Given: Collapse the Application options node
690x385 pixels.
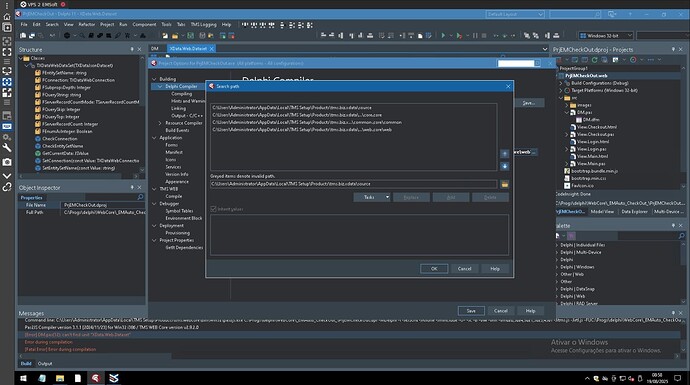Looking at the screenshot, I should point(154,138).
